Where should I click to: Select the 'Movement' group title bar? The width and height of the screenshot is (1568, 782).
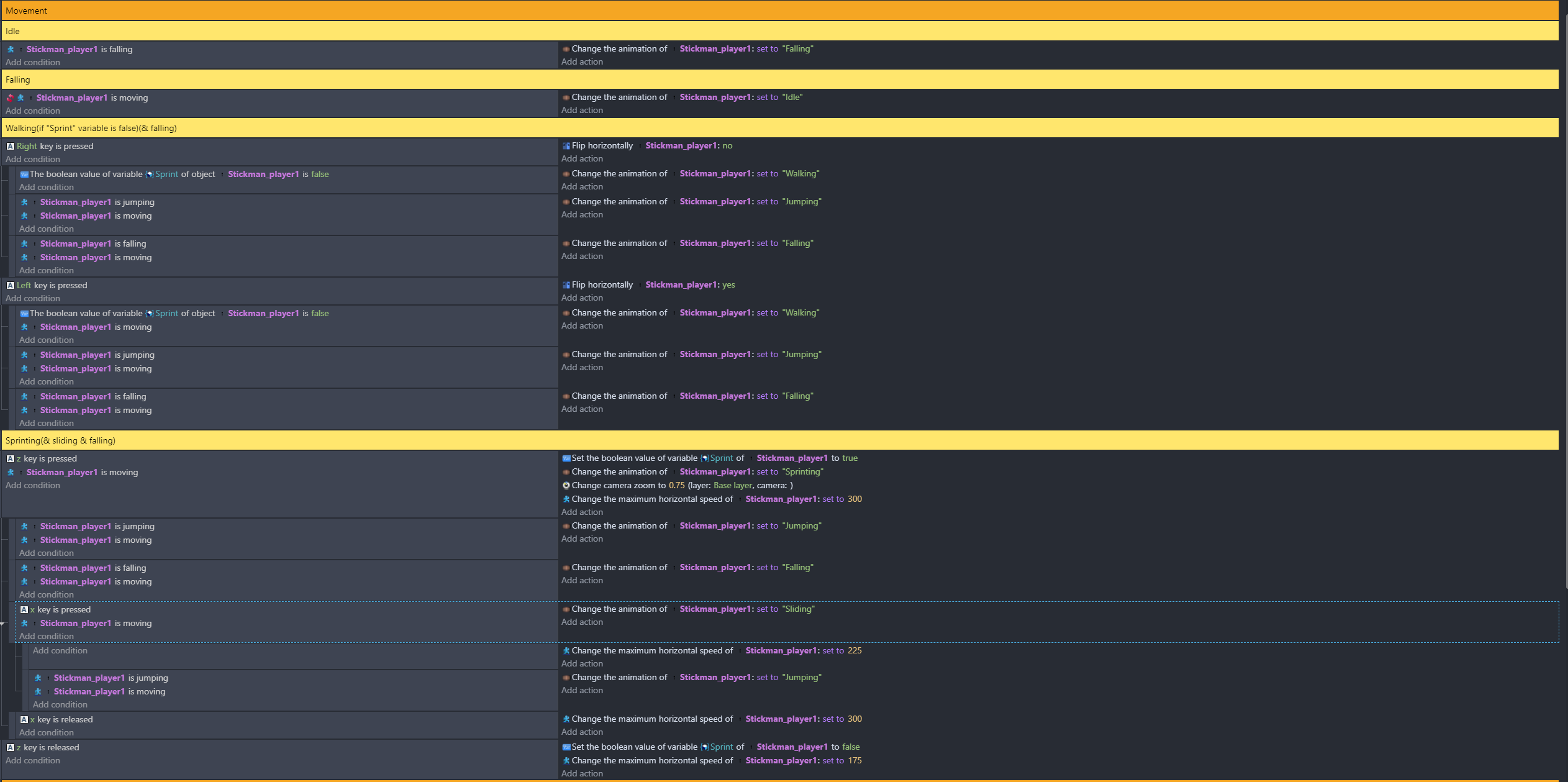[x=26, y=11]
